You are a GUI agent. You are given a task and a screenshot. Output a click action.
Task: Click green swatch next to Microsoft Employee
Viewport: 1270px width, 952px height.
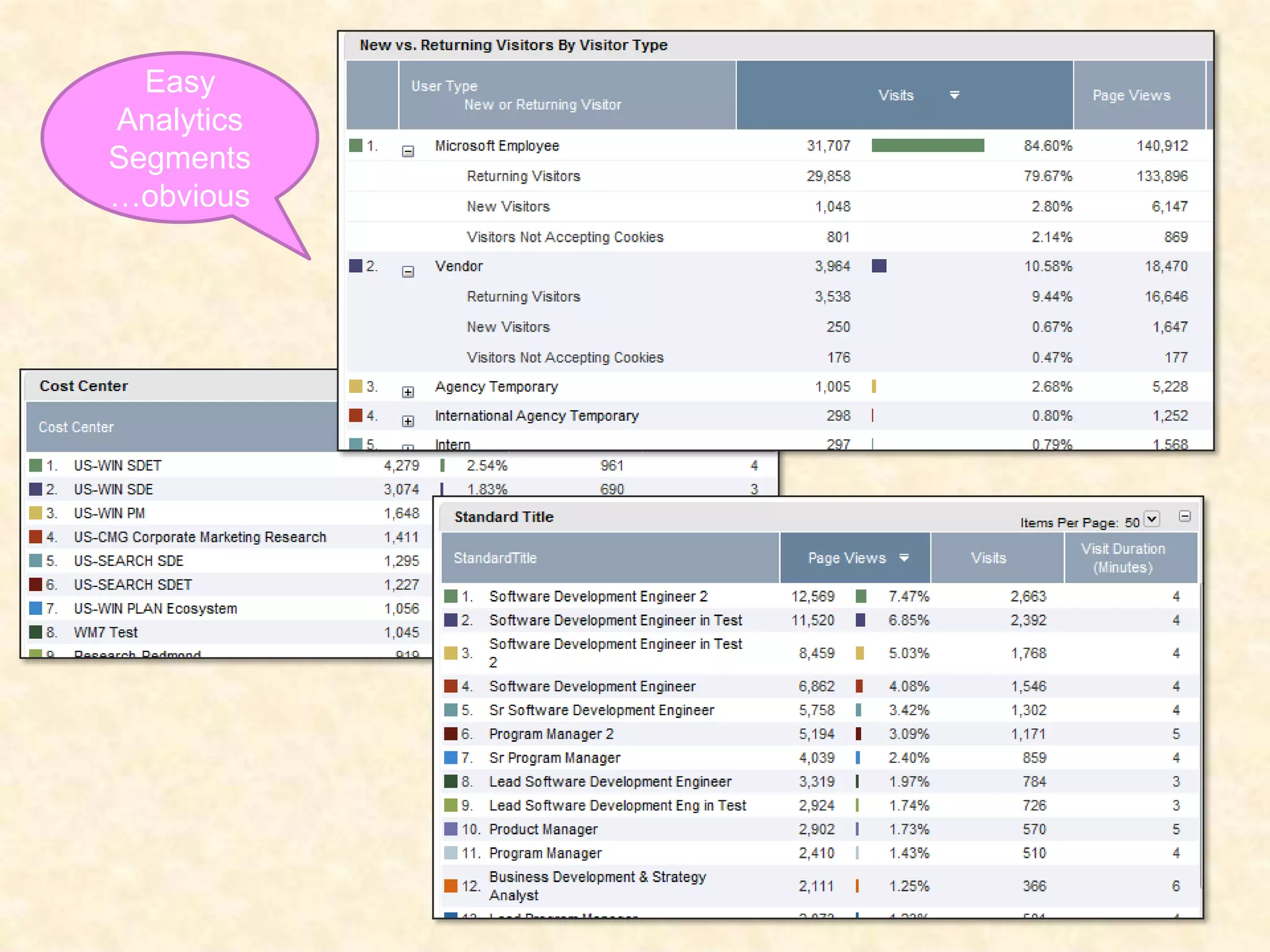(x=355, y=146)
